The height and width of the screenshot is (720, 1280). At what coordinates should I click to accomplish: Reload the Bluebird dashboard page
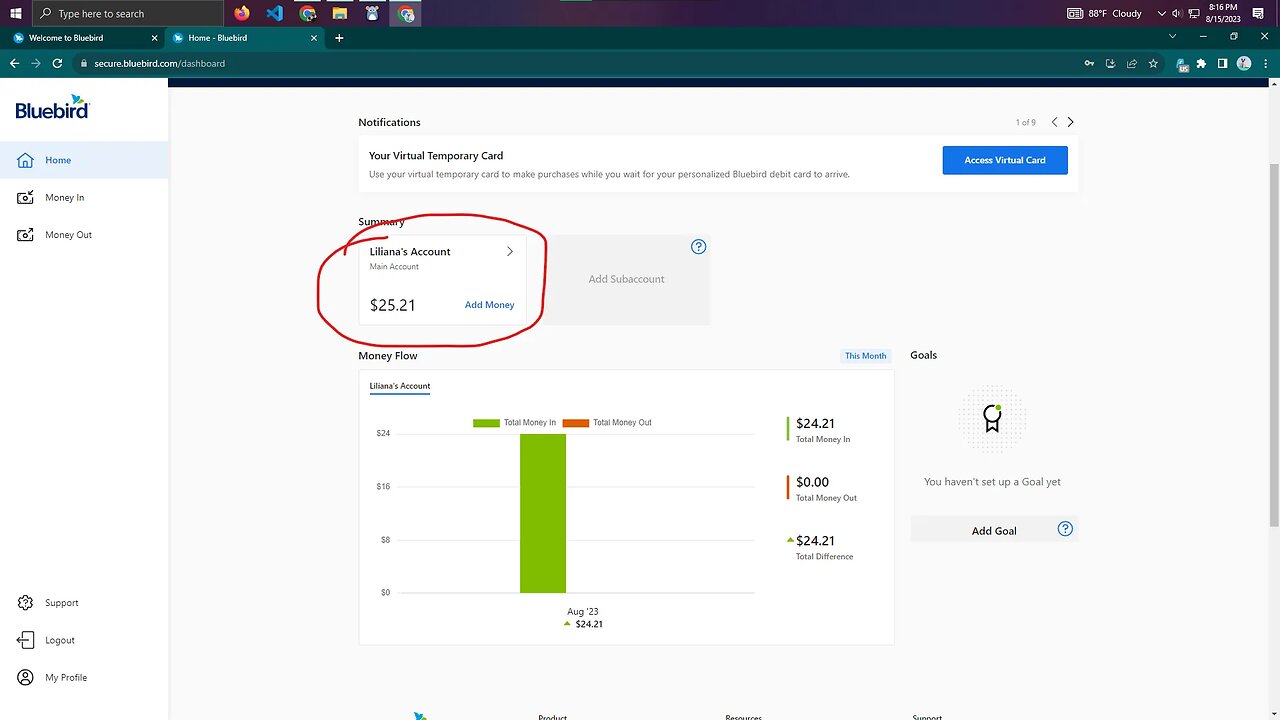[58, 63]
